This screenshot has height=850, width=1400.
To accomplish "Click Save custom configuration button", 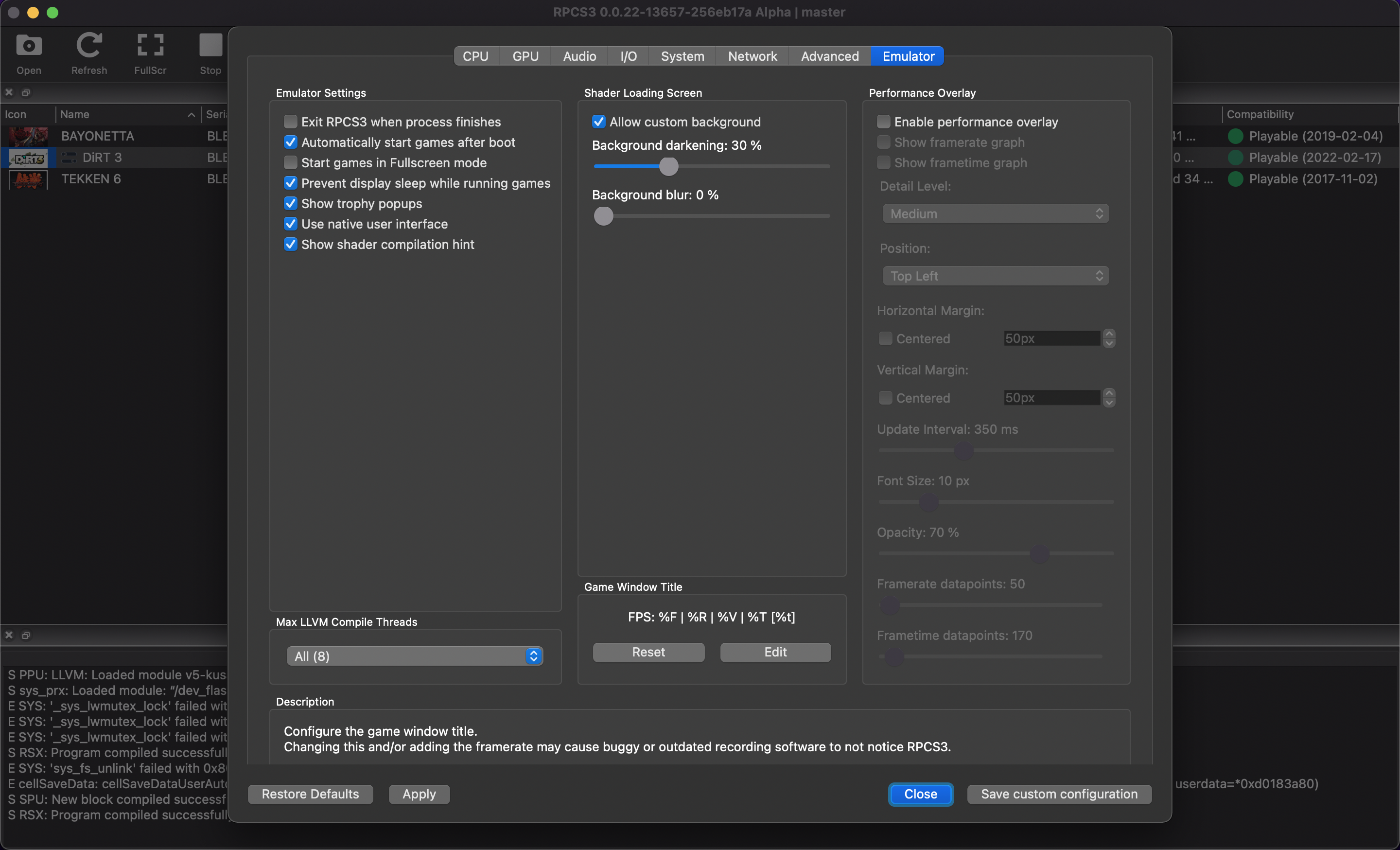I will click(1059, 794).
